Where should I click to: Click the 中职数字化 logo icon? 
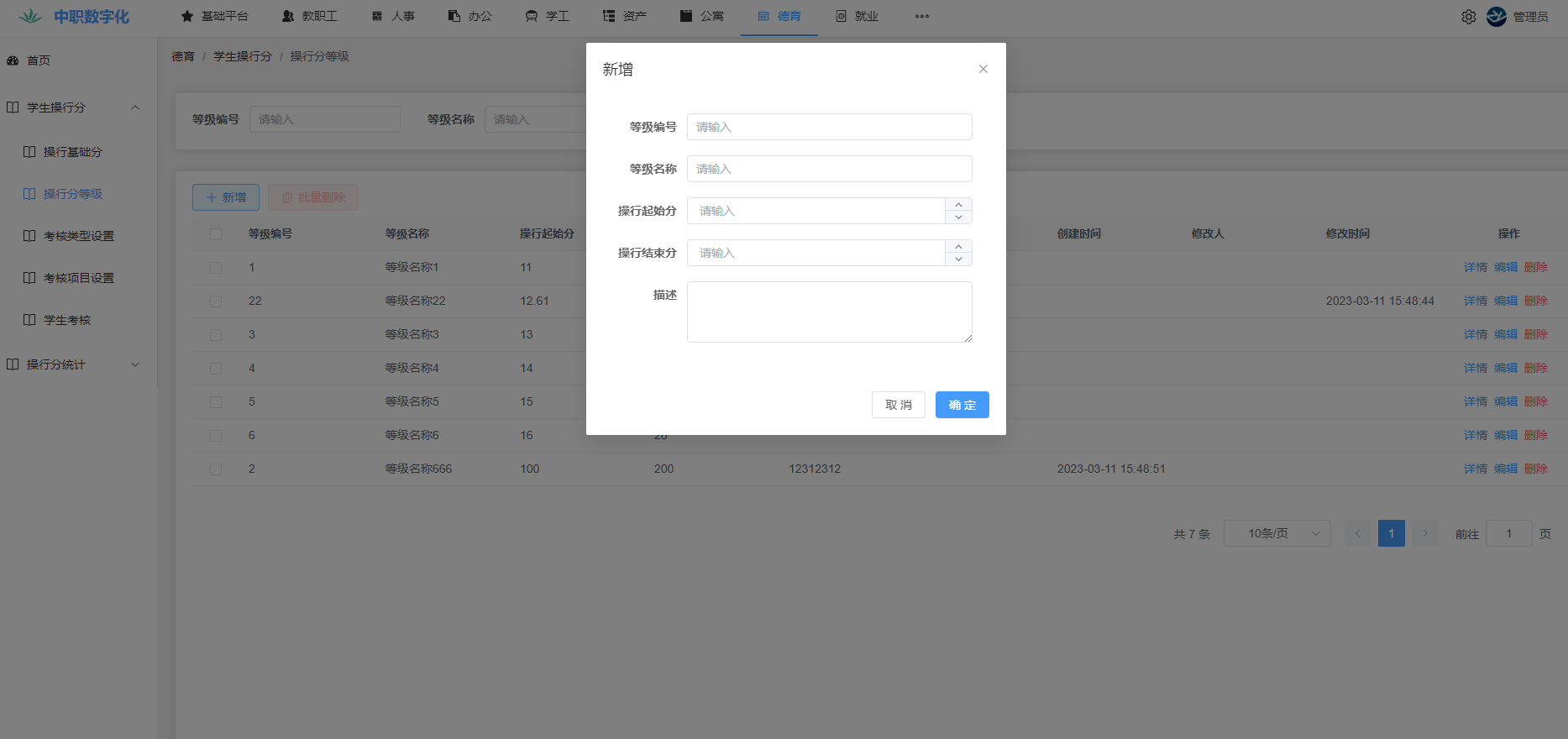pos(30,17)
